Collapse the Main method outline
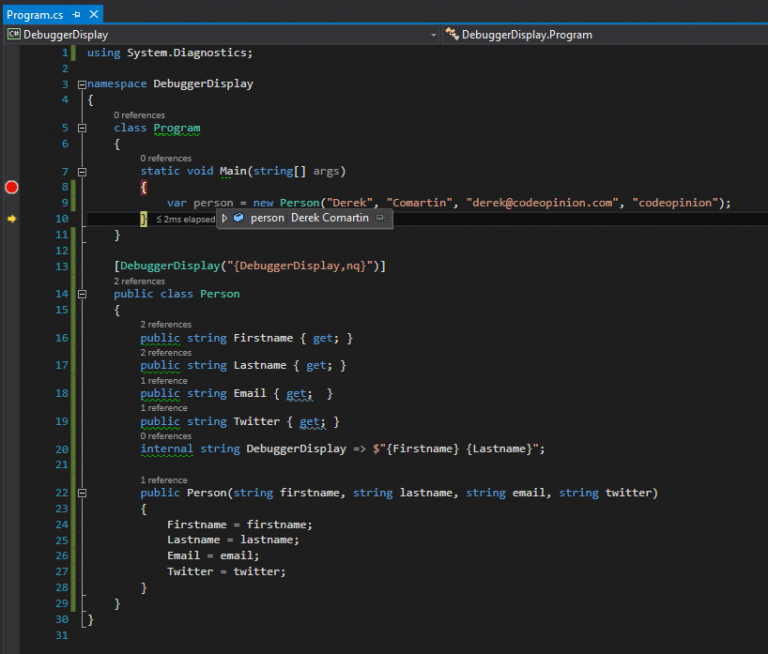This screenshot has height=654, width=768. pyautogui.click(x=81, y=172)
